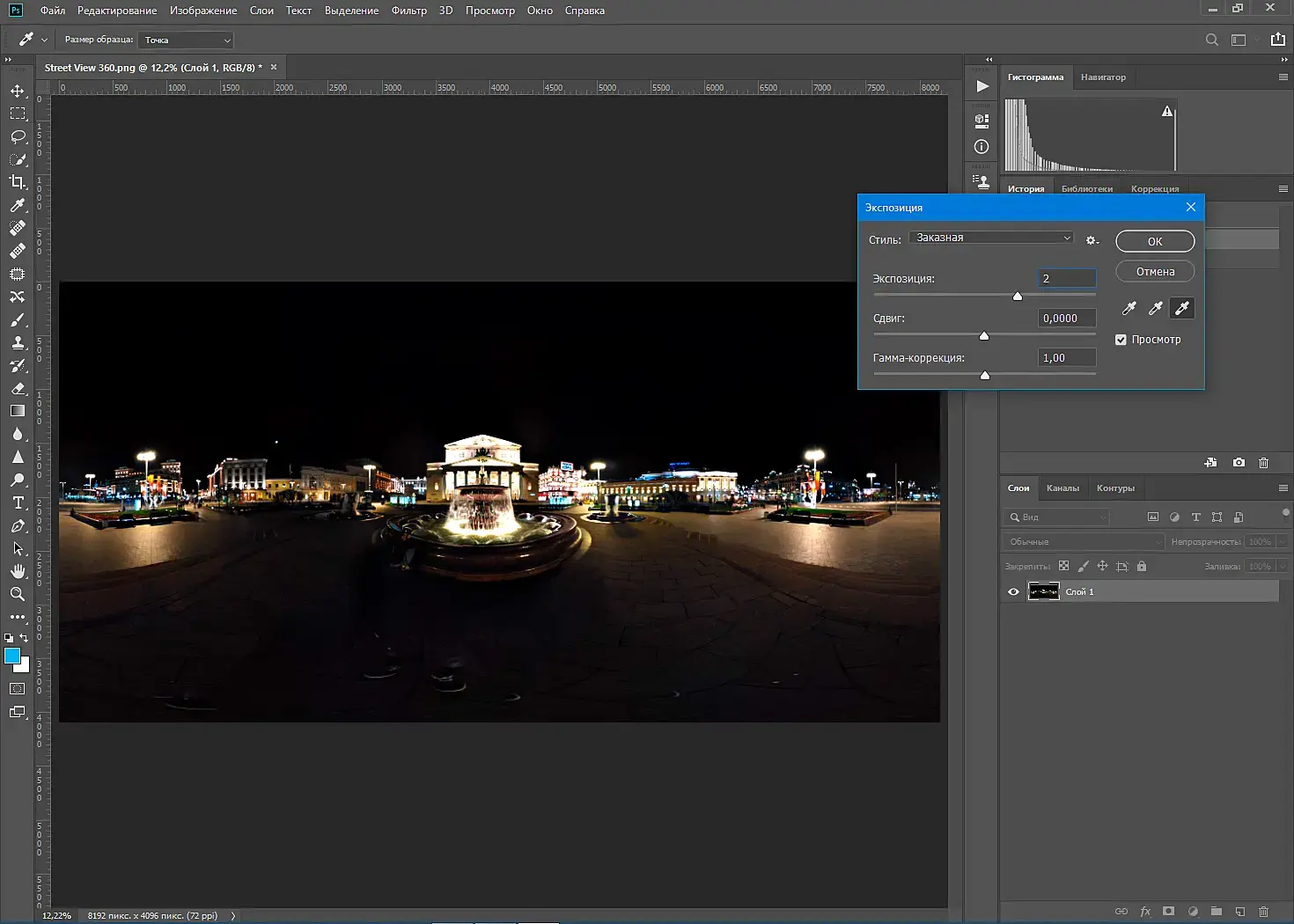
Task: Open preset options gear in the Exposure dialog
Action: click(1092, 240)
